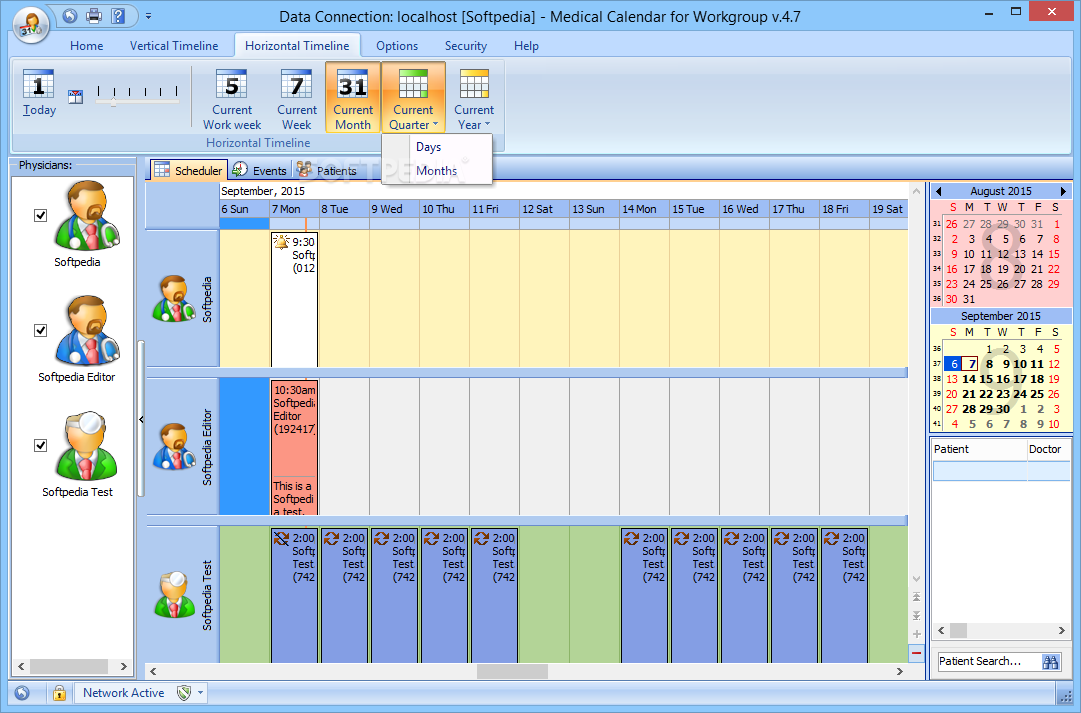Switch to the Events tab
The image size is (1081, 713).
(260, 170)
